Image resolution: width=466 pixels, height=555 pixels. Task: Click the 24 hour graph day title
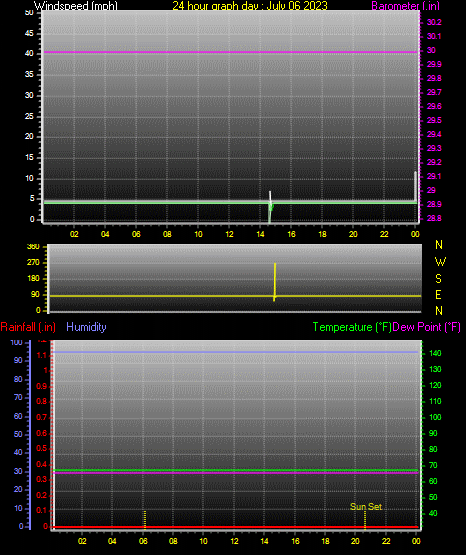[x=250, y=6]
